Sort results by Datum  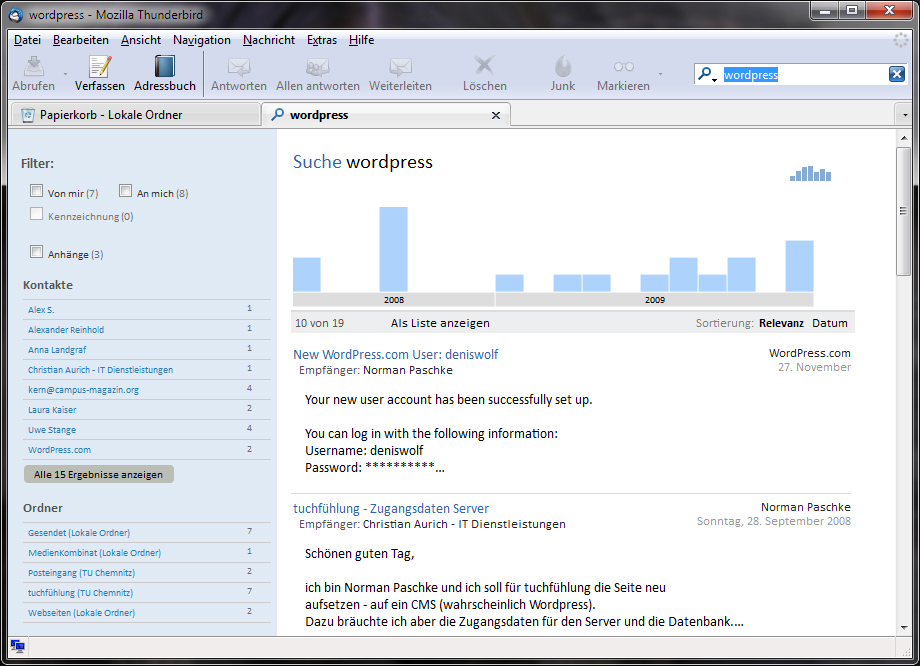(x=830, y=323)
